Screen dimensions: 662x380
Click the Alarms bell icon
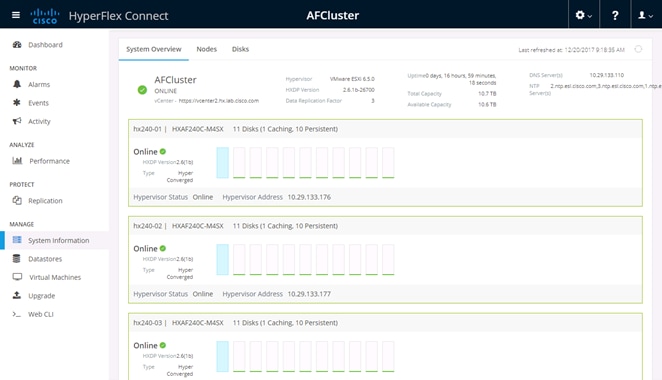tap(17, 84)
